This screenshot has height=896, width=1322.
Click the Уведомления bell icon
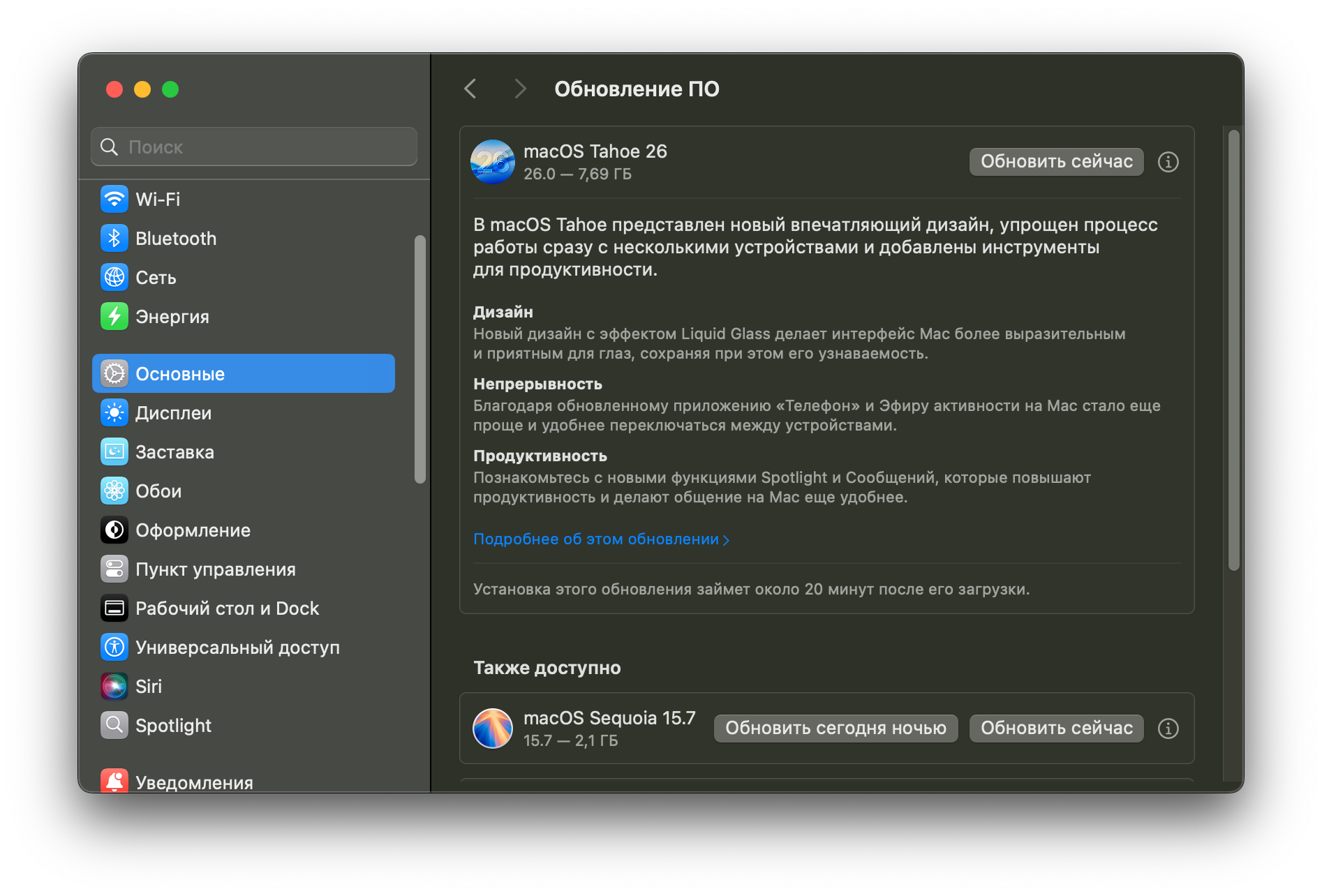click(x=114, y=782)
